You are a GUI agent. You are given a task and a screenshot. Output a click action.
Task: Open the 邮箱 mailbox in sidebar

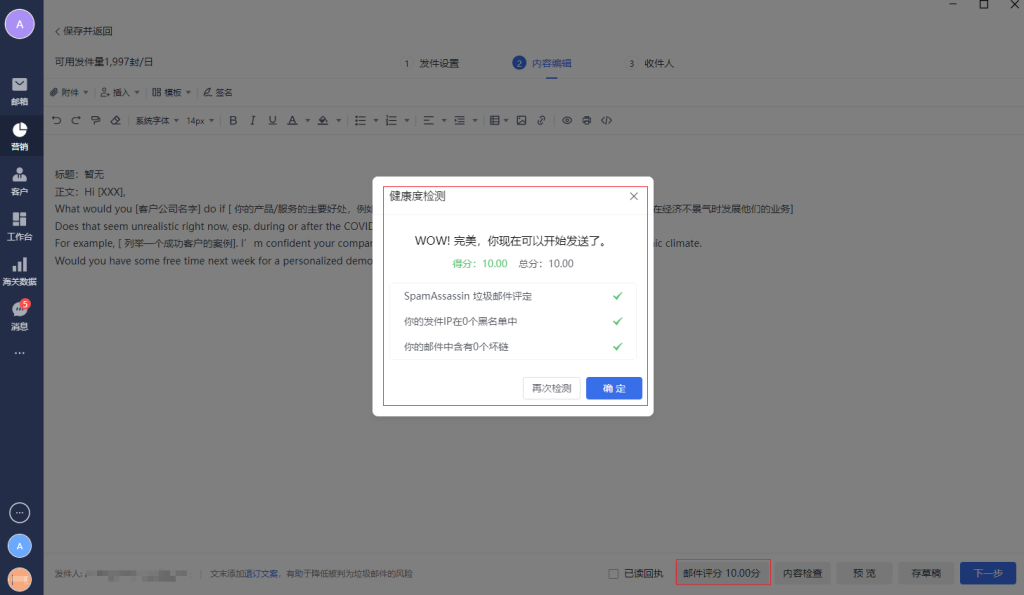pos(20,91)
